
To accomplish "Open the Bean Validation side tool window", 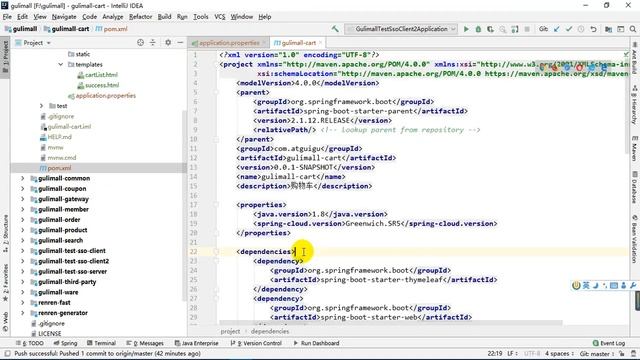I will coord(635,238).
